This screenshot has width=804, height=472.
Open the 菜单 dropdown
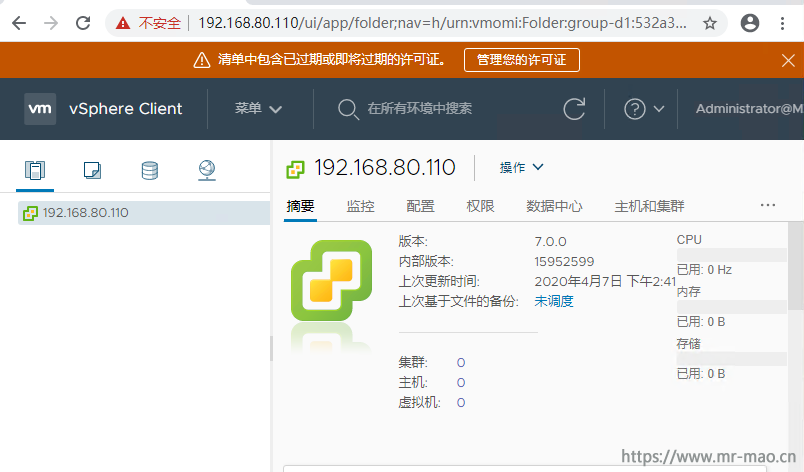coord(258,109)
